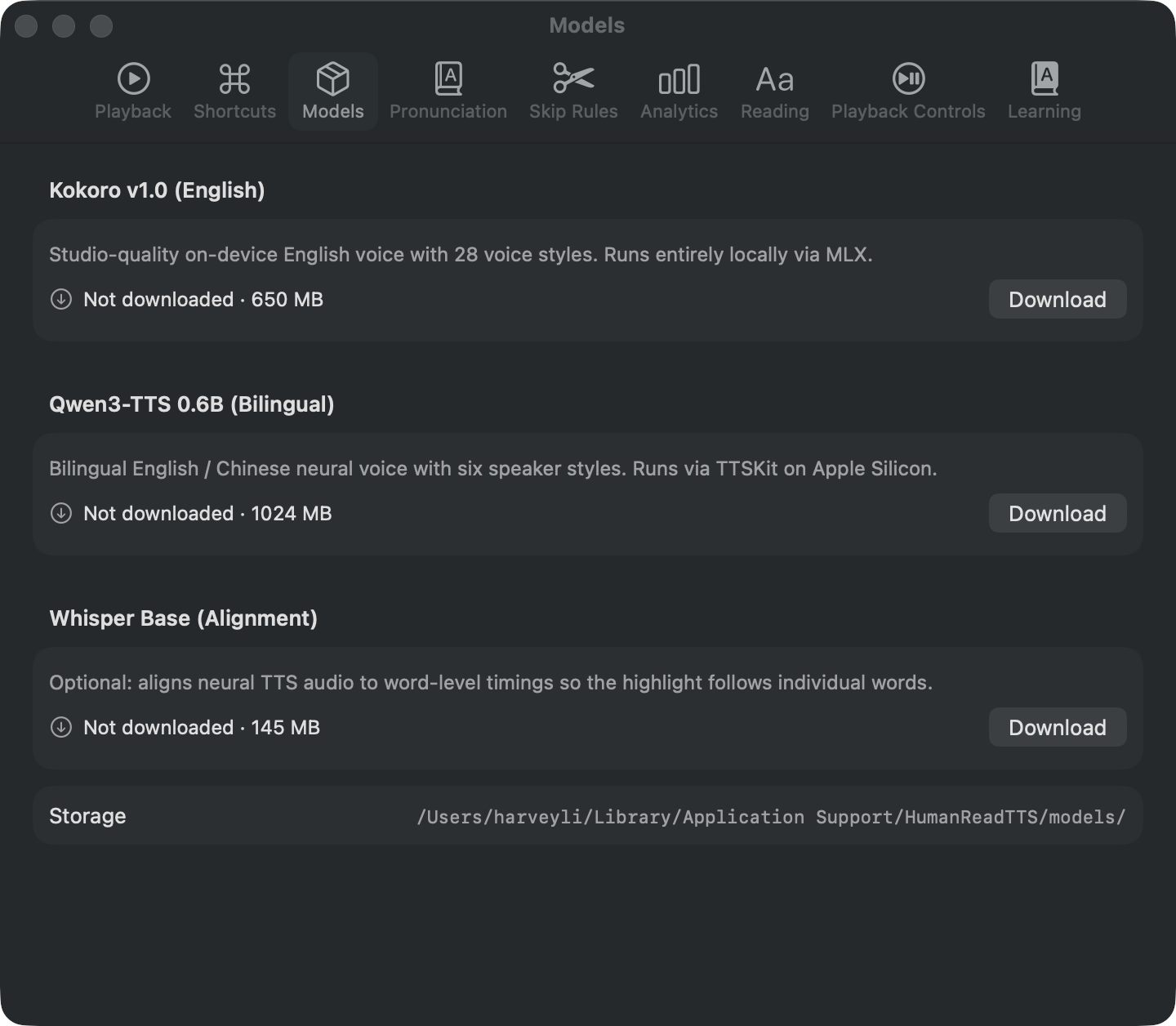Click the Bilingual English / Chinese description

(x=493, y=469)
